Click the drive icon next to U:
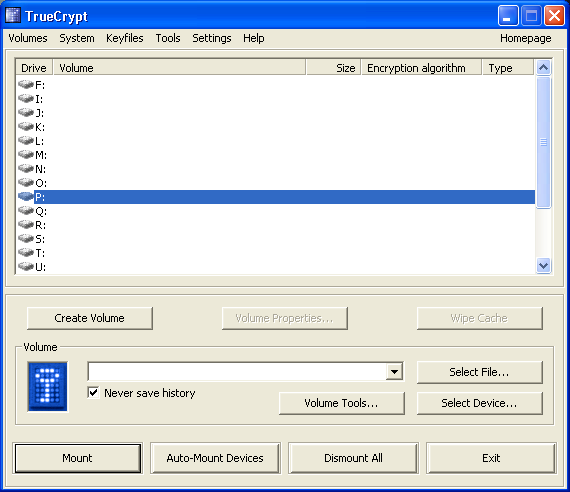 point(26,266)
